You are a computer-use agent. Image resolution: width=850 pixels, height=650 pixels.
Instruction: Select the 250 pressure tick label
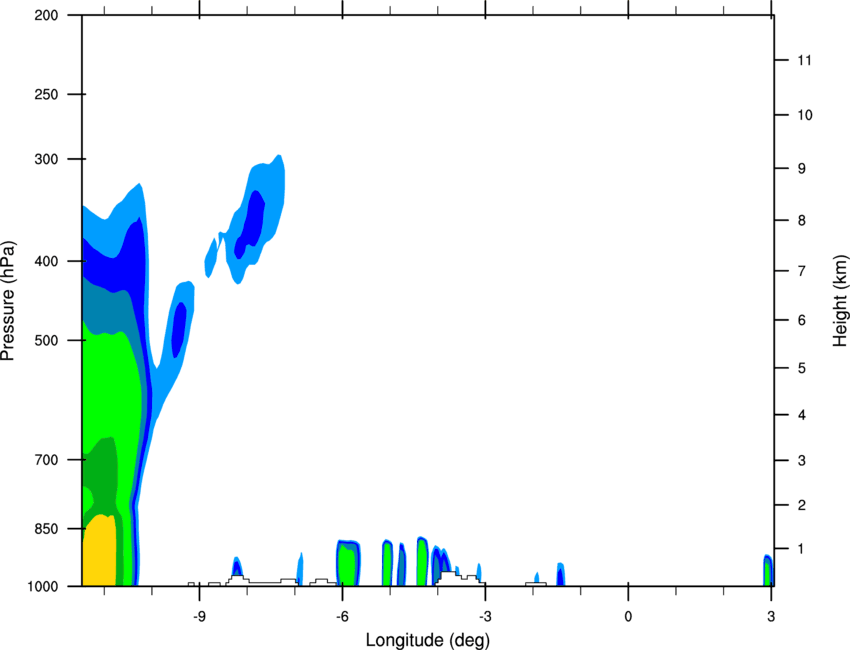coord(46,94)
